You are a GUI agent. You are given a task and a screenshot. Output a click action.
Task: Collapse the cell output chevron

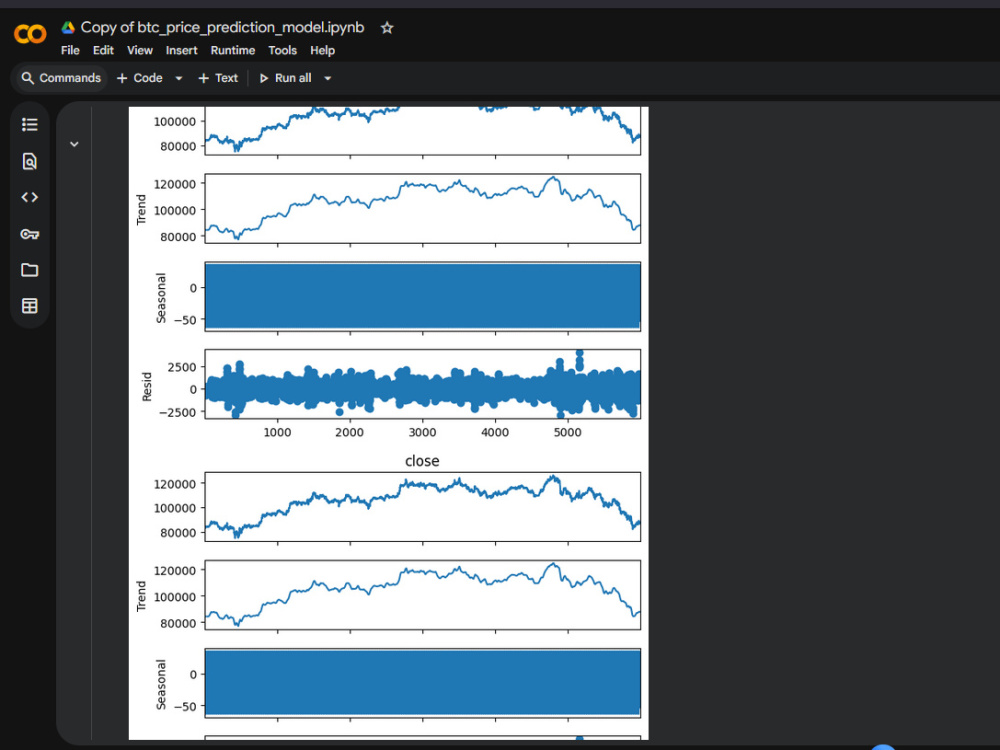[x=74, y=144]
